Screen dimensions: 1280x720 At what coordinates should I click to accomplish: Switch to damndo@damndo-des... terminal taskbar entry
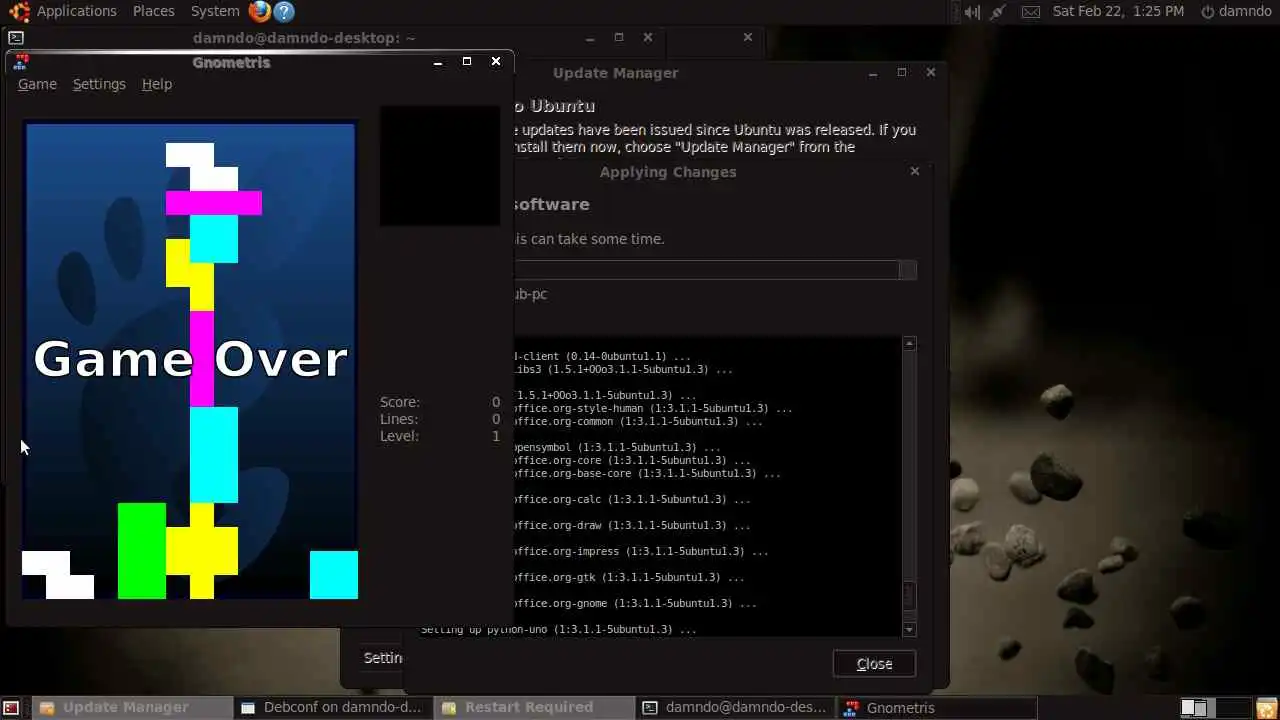click(x=735, y=708)
